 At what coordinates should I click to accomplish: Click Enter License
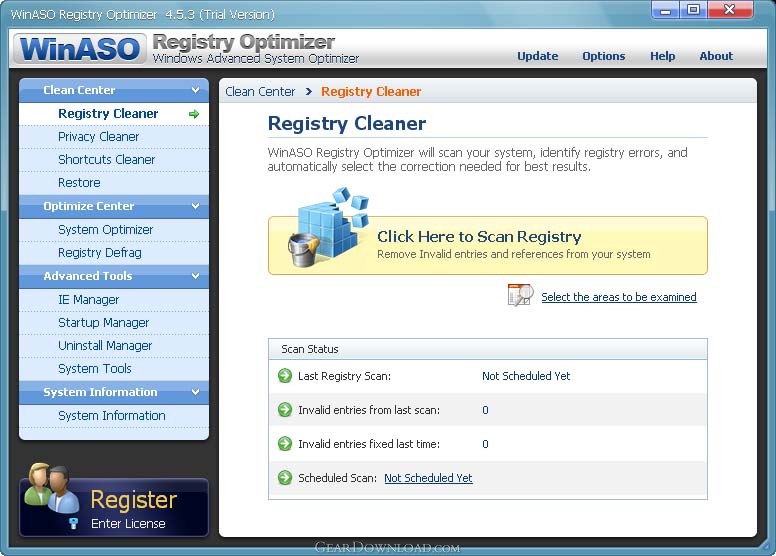pyautogui.click(x=128, y=523)
